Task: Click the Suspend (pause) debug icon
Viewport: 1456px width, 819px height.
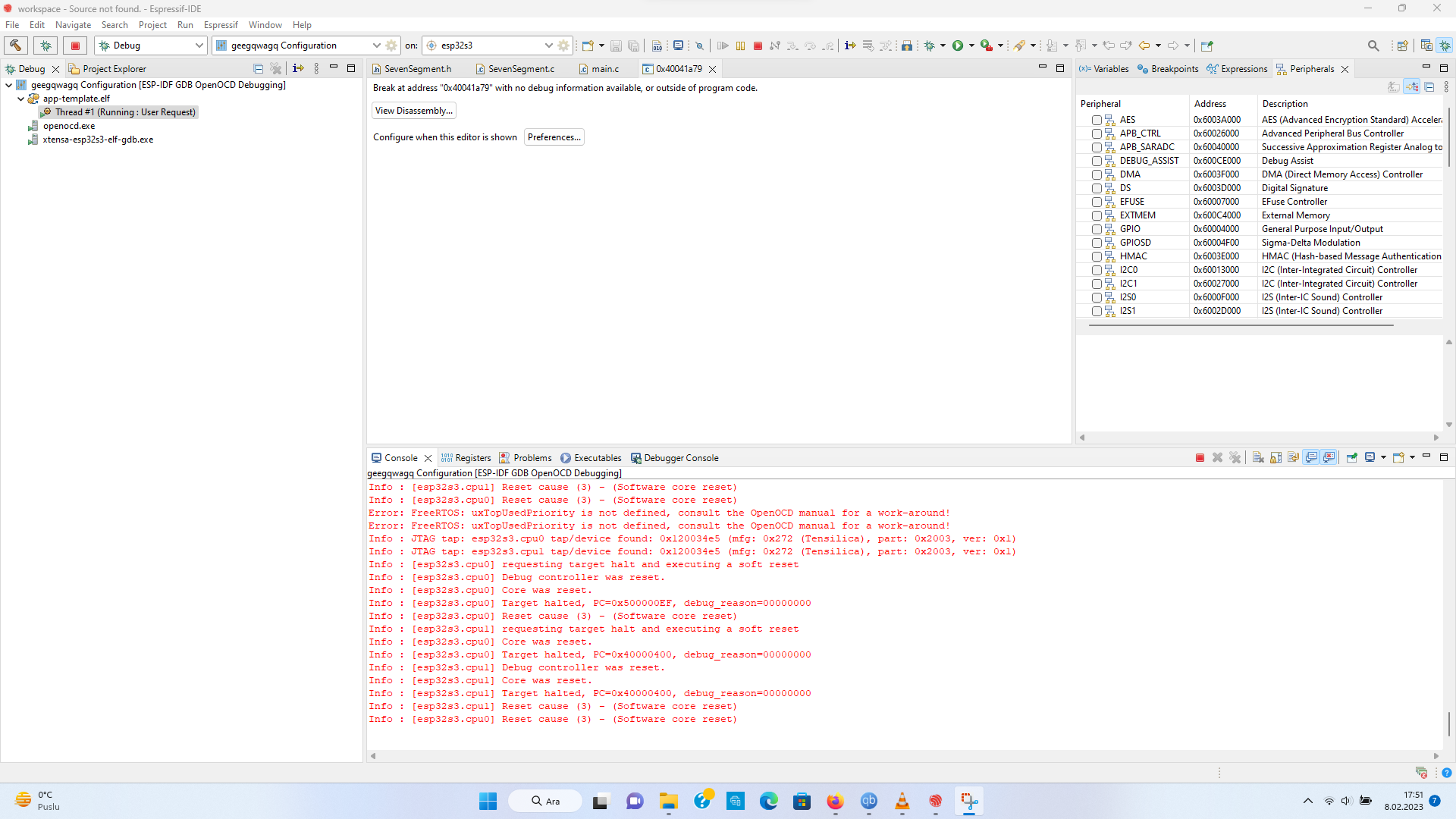Action: click(740, 45)
